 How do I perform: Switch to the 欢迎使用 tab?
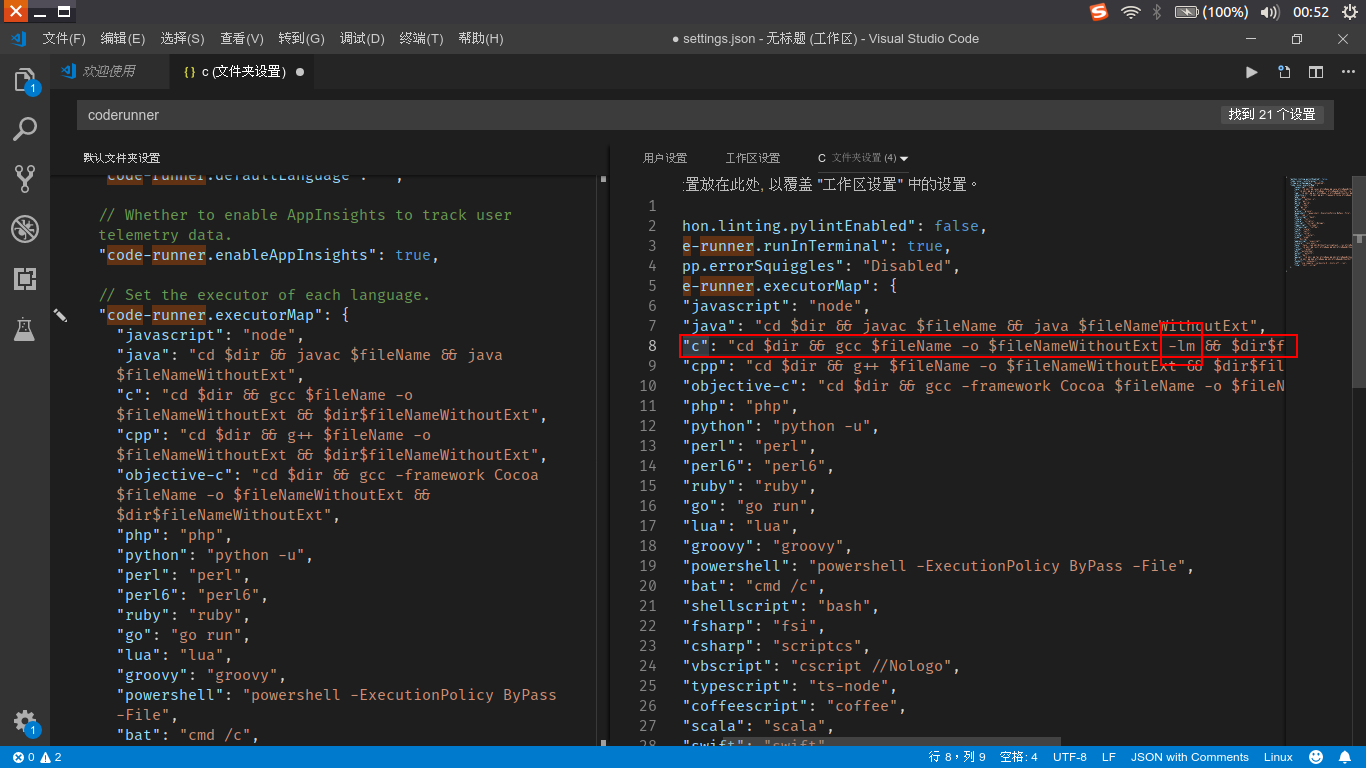coord(110,71)
